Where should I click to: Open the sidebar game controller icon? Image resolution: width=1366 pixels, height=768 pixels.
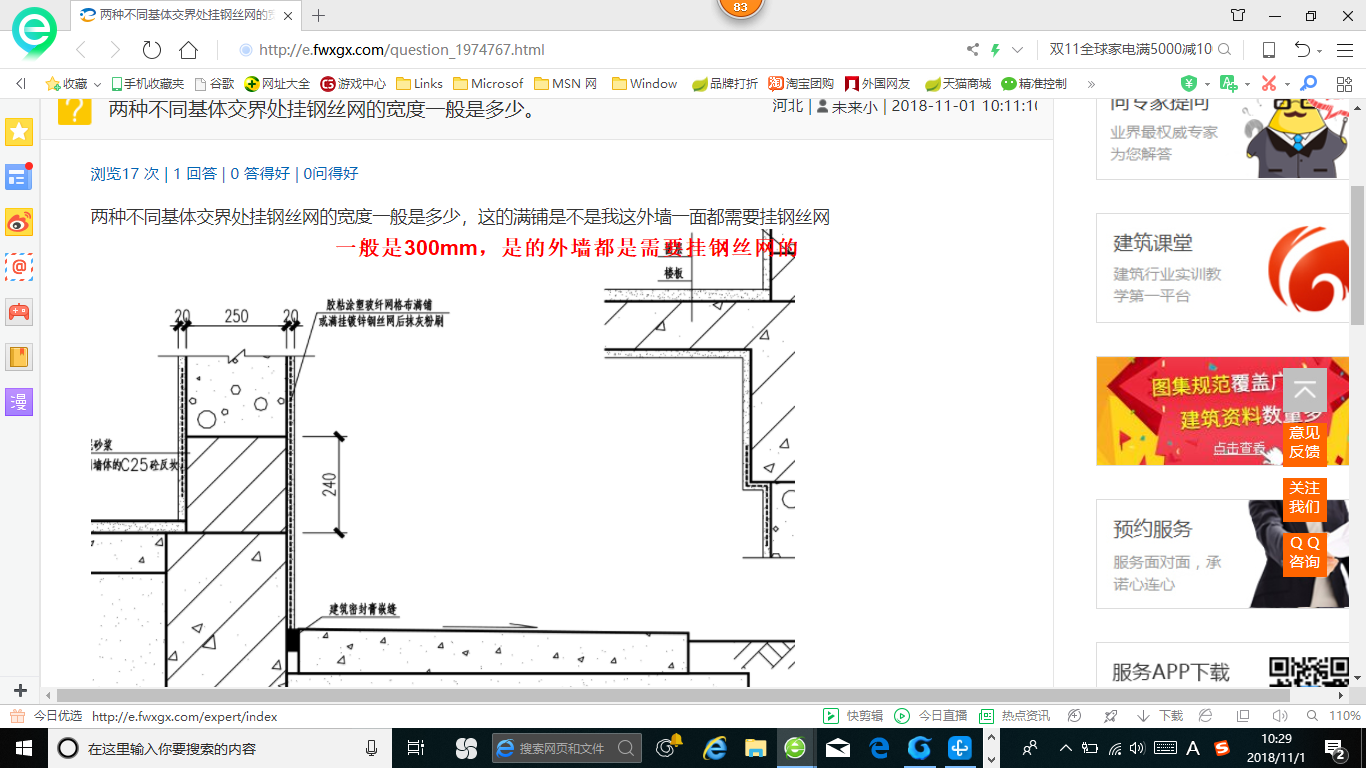click(x=19, y=312)
